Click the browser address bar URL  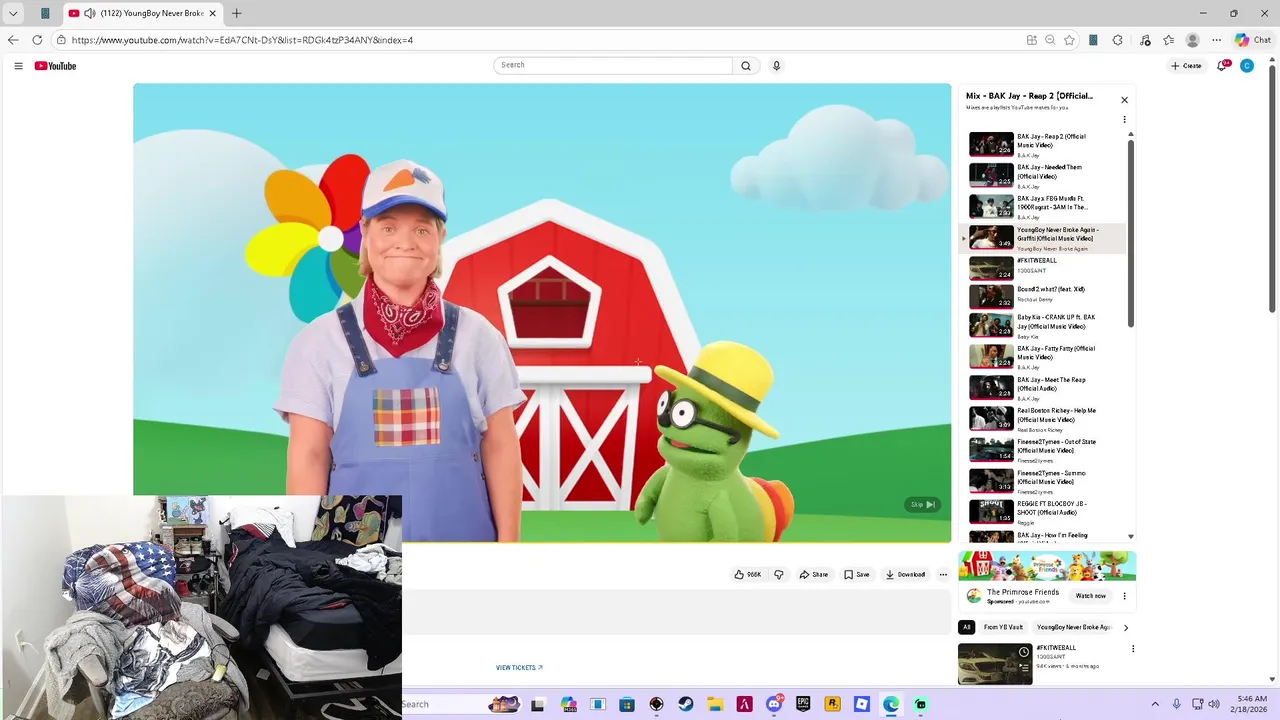(x=242, y=40)
